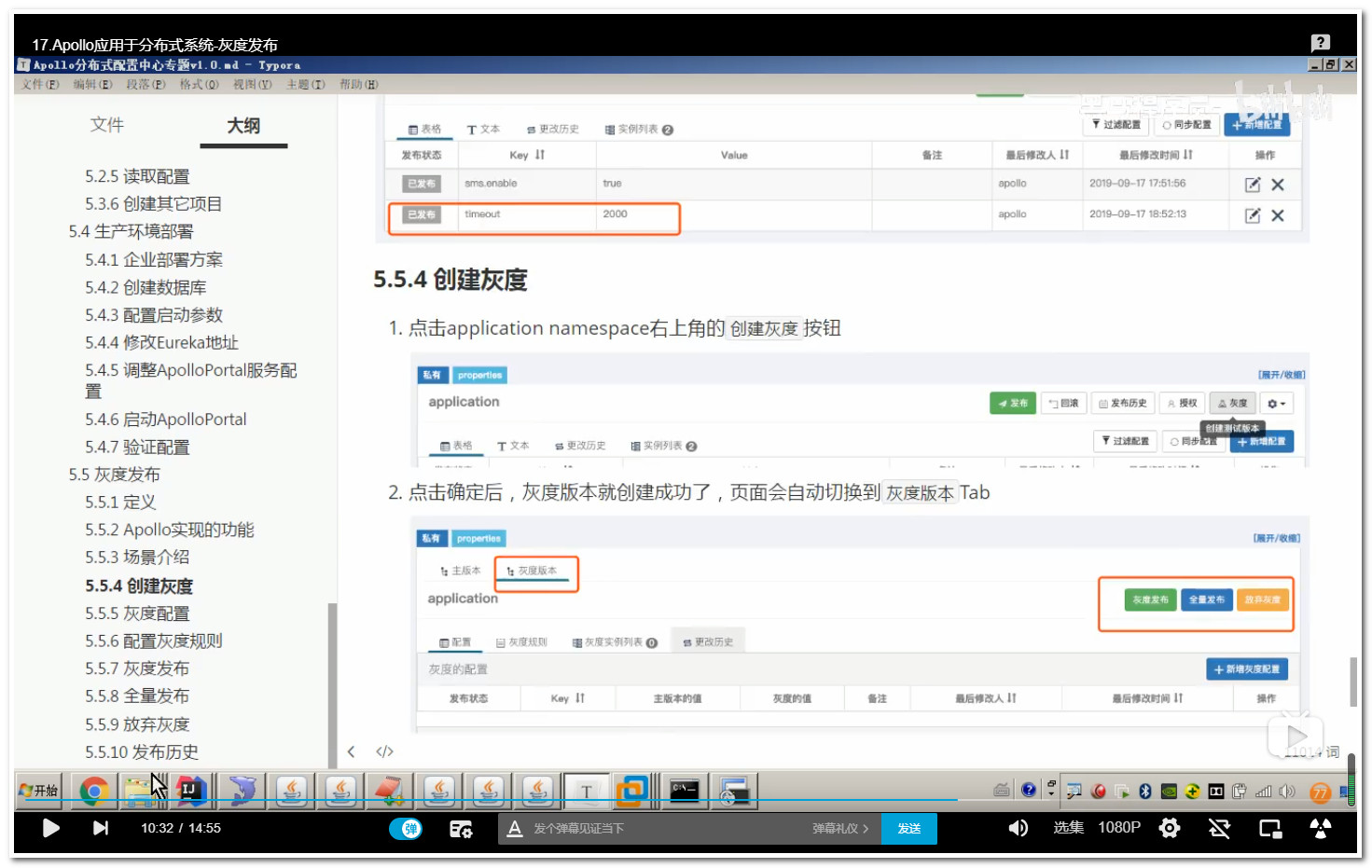Toggle source code mode '</>' icon
Viewport: 1372px width, 868px height.
384,751
